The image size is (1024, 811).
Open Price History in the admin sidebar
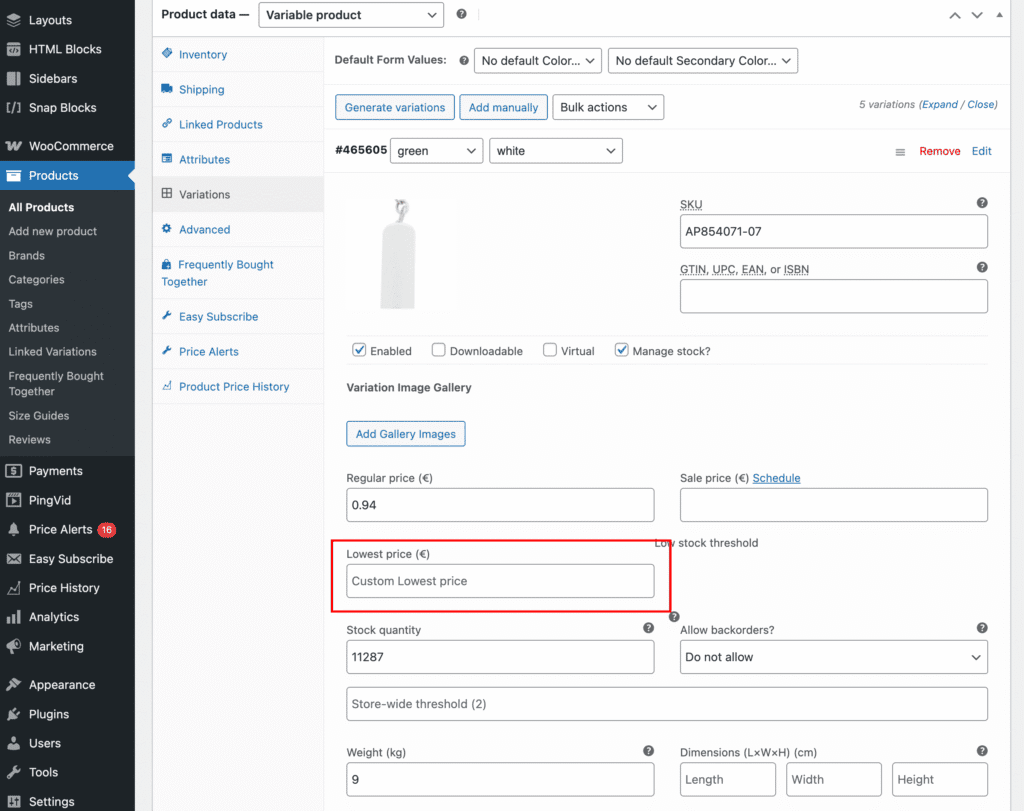(x=64, y=588)
